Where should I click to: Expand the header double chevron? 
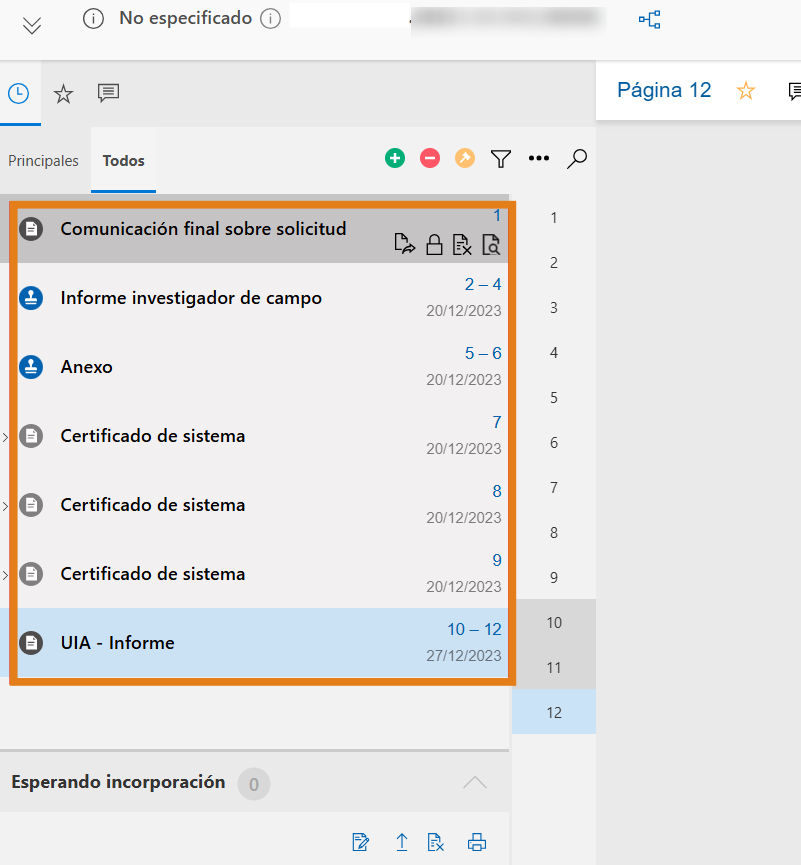click(x=32, y=25)
